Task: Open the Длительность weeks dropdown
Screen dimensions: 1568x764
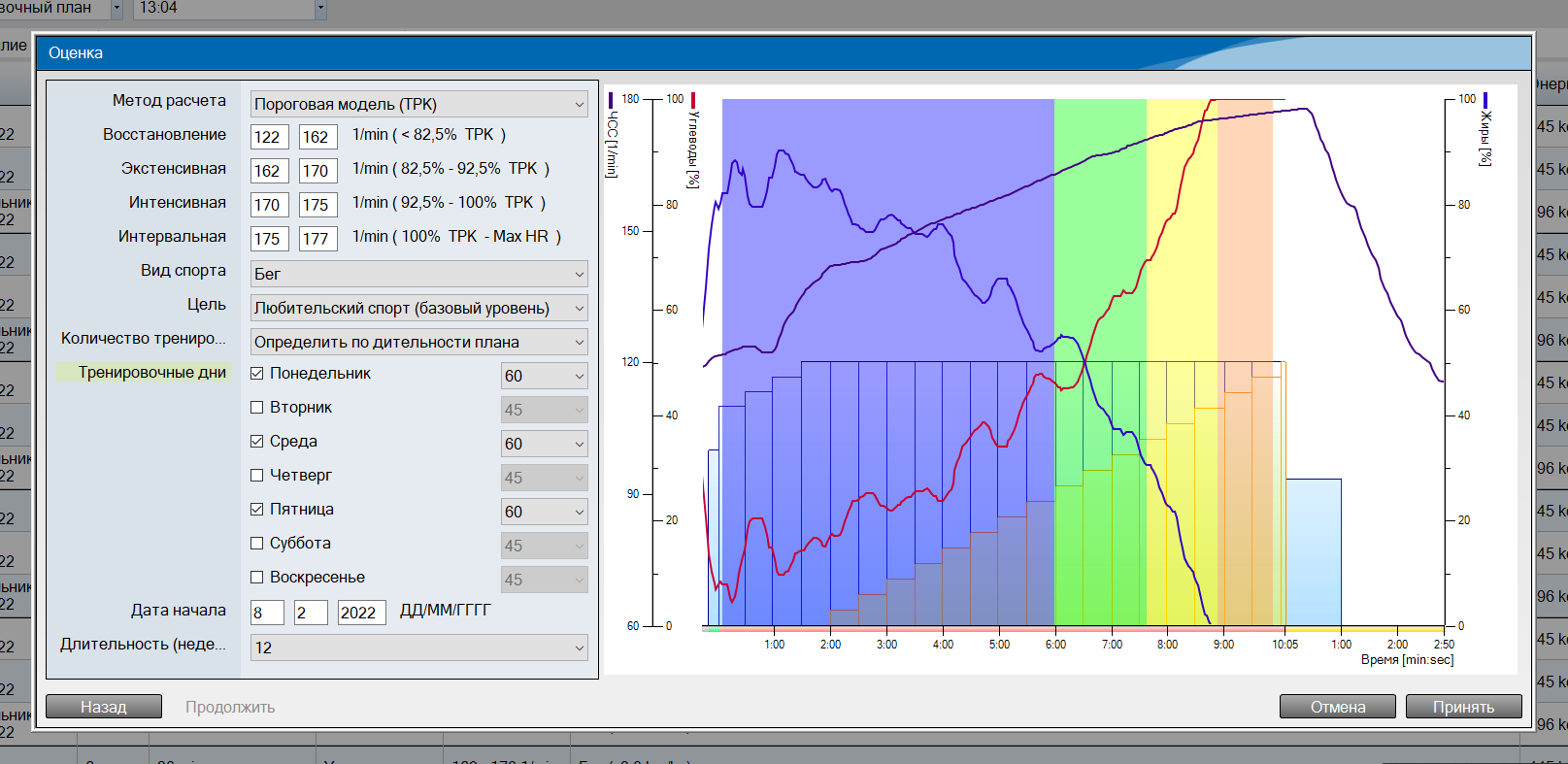Action: (418, 648)
